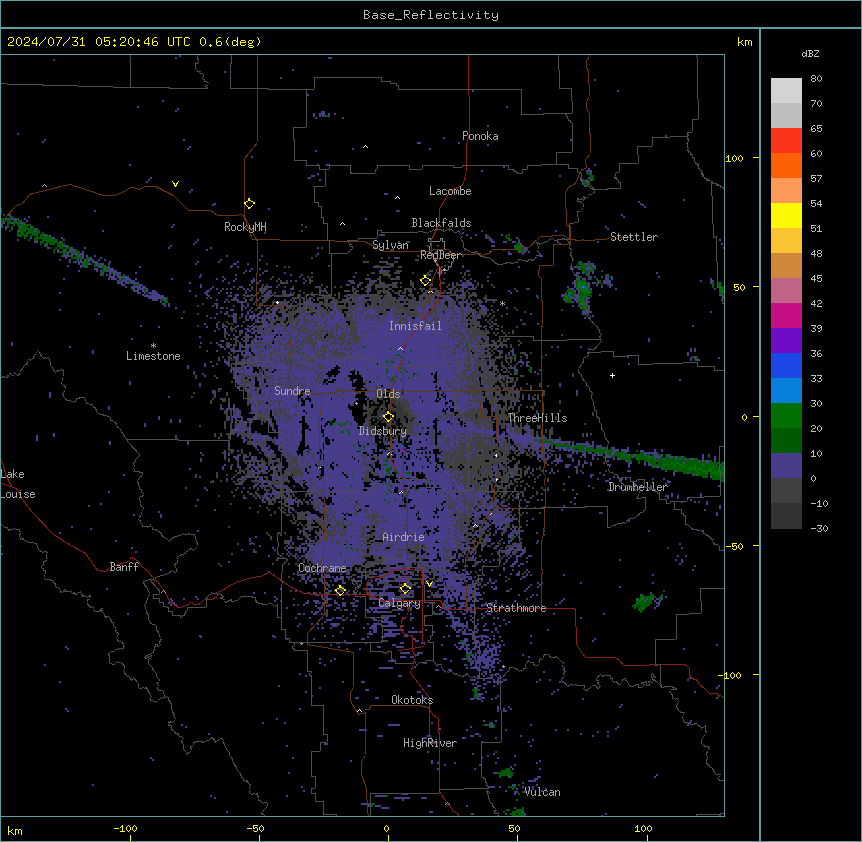Click the -100 tick on the vertical axis
Image resolution: width=862 pixels, height=842 pixels.
pyautogui.click(x=730, y=675)
